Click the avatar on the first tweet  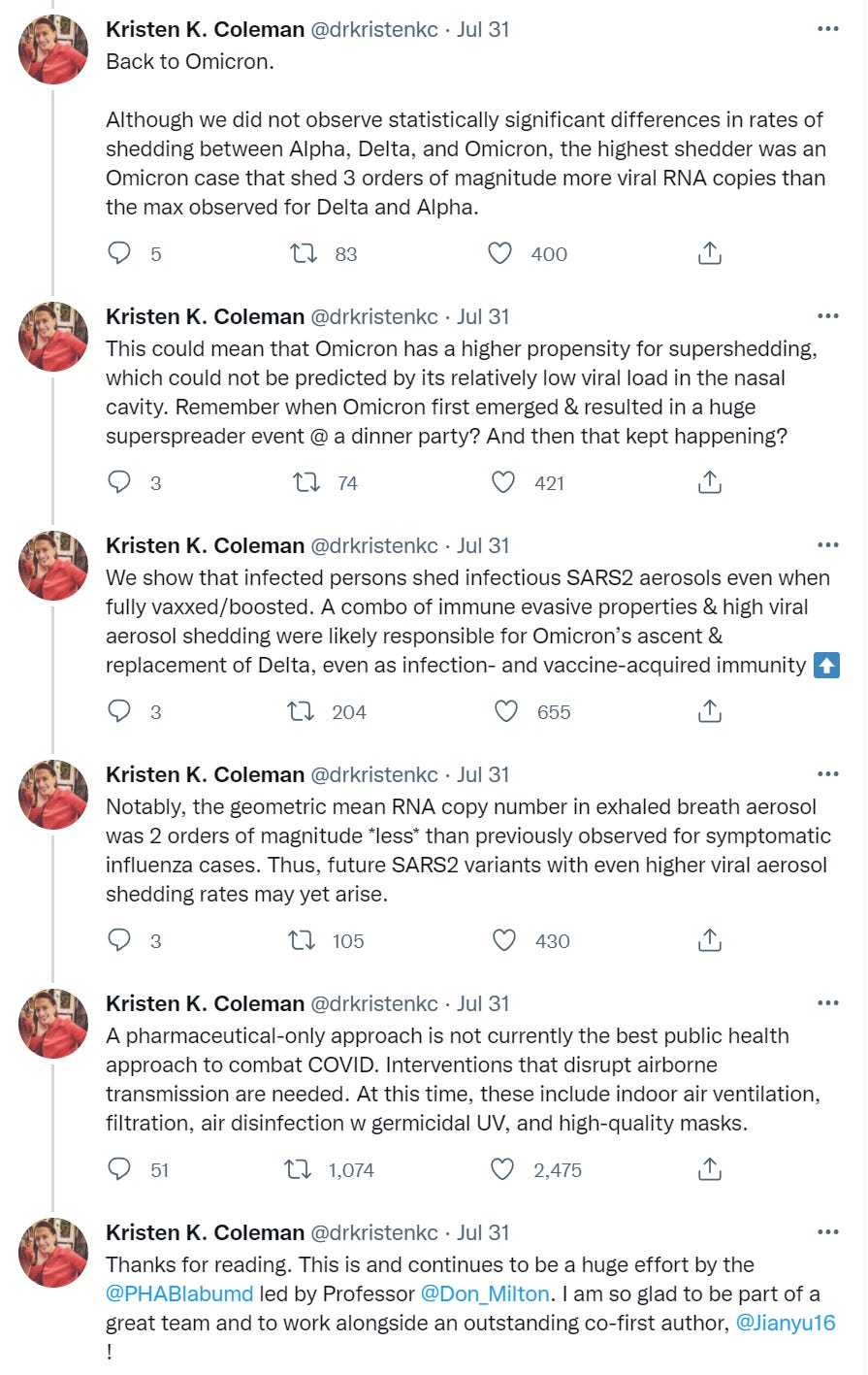click(x=53, y=49)
